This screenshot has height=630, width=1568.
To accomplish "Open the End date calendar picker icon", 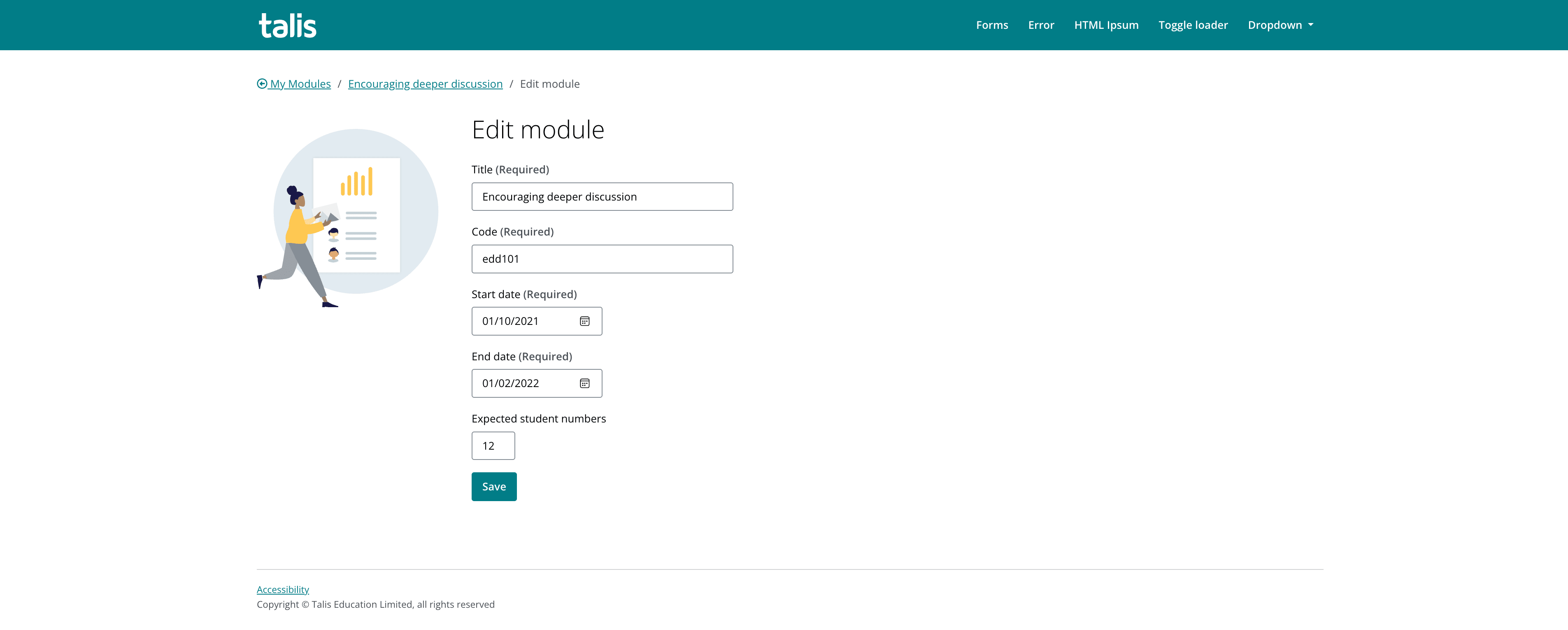I will point(584,383).
